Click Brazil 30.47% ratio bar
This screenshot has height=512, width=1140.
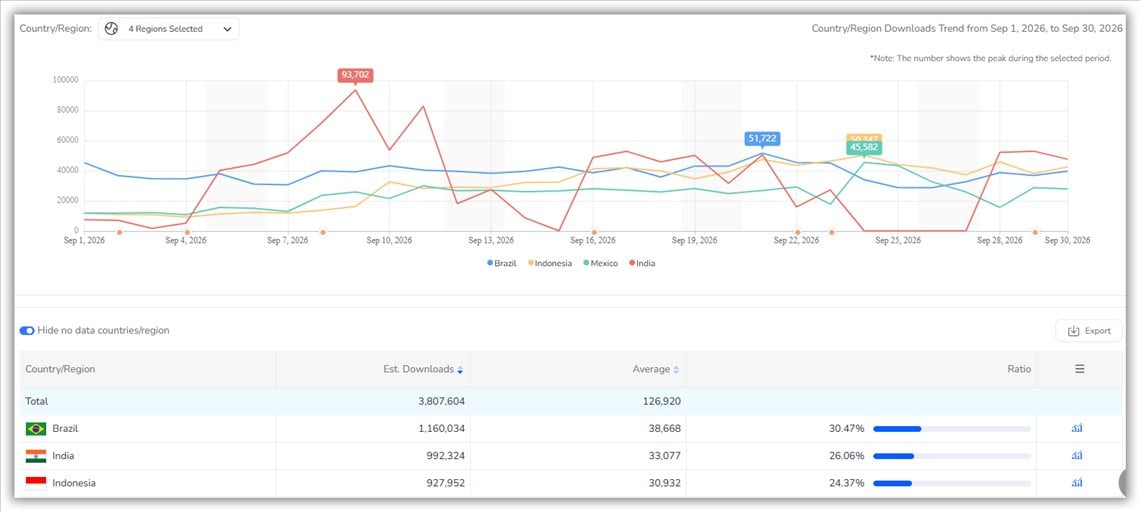tap(951, 429)
